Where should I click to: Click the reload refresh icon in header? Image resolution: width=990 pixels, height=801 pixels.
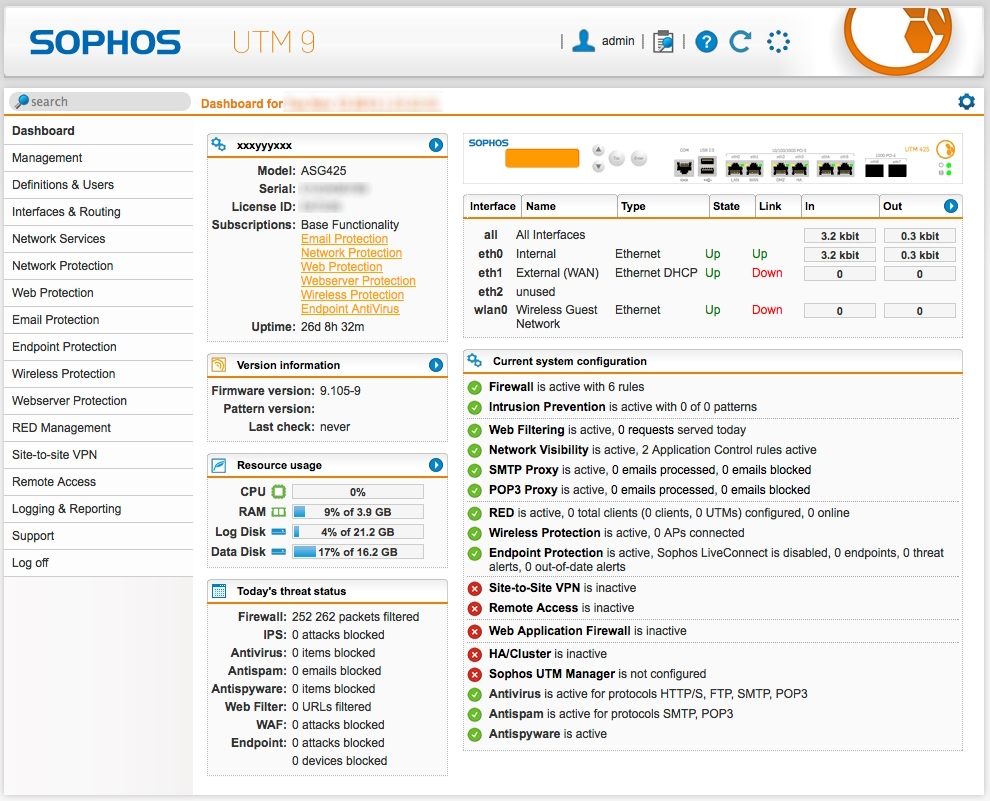(x=740, y=41)
